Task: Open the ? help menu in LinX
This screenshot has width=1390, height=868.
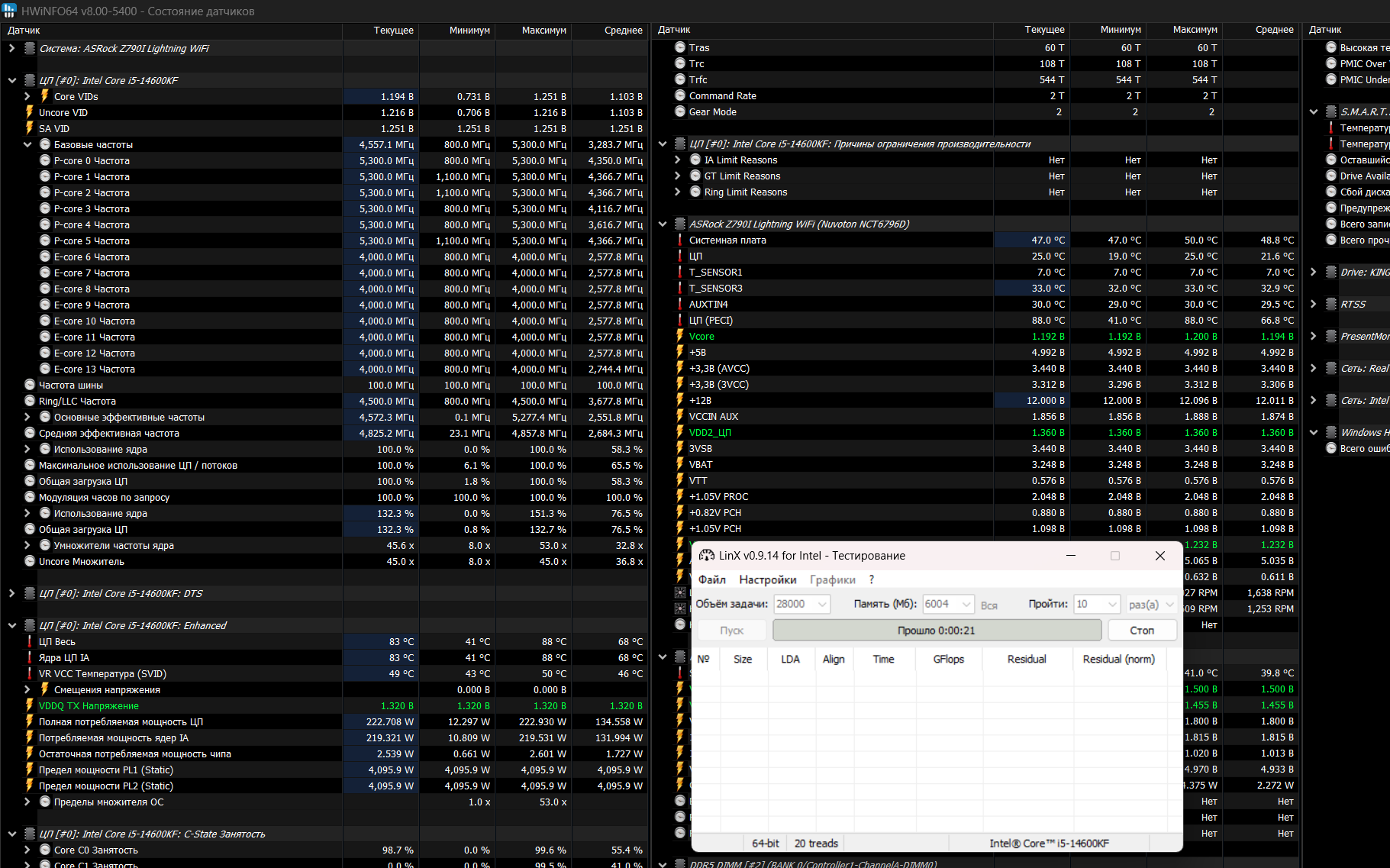Action: tap(871, 579)
